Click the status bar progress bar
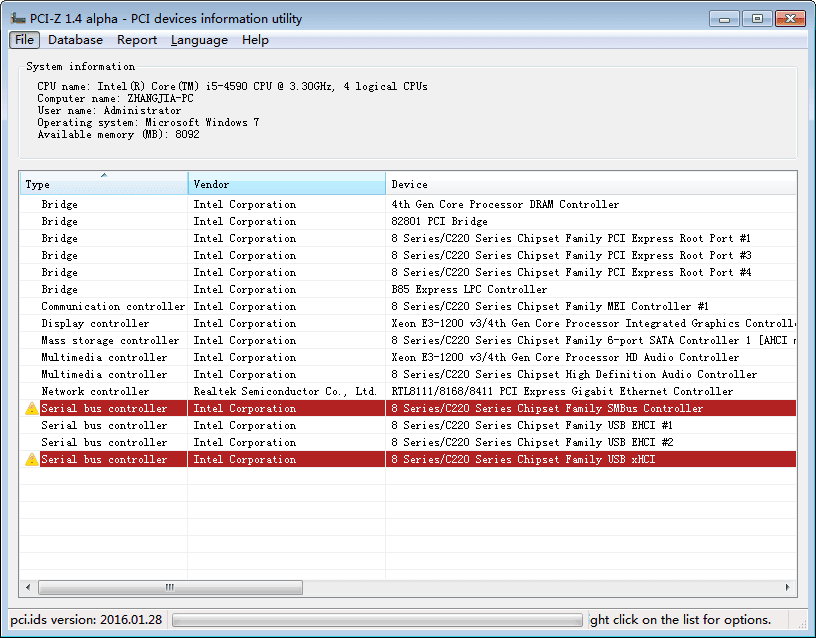Viewport: 816px width, 638px height. [377, 620]
